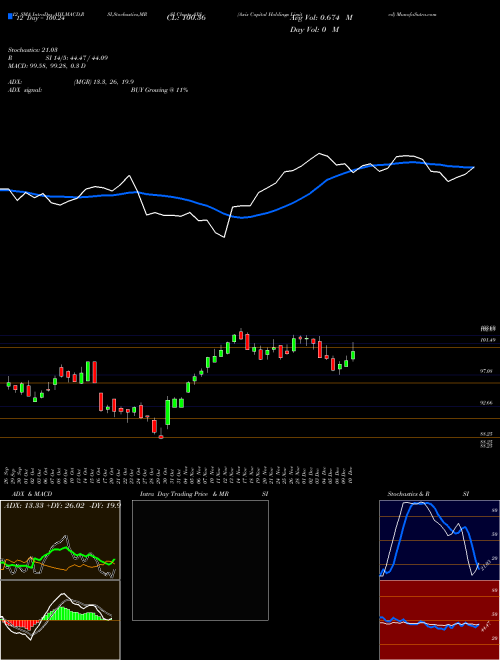Open the red RSI mini chart
The width and height of the screenshot is (500, 660).
click(439, 620)
